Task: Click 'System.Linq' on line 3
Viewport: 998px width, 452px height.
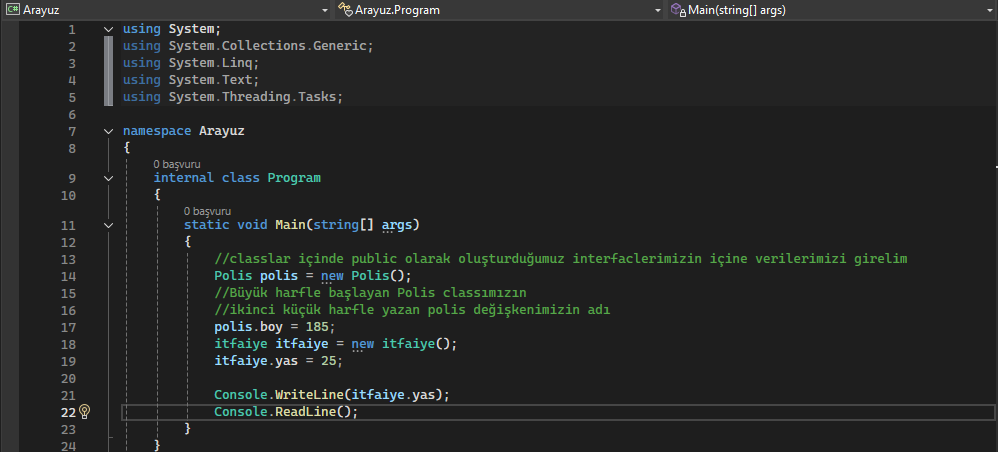Action: coord(211,63)
